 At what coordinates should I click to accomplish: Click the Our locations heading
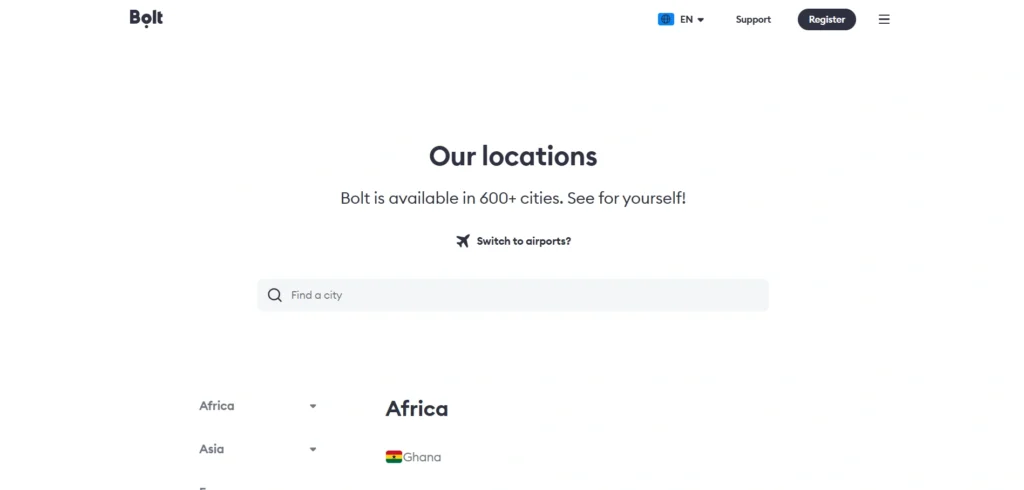coord(513,156)
